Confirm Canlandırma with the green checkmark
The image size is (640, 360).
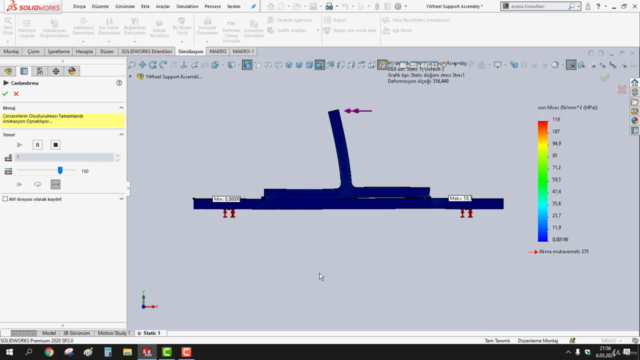click(5, 94)
